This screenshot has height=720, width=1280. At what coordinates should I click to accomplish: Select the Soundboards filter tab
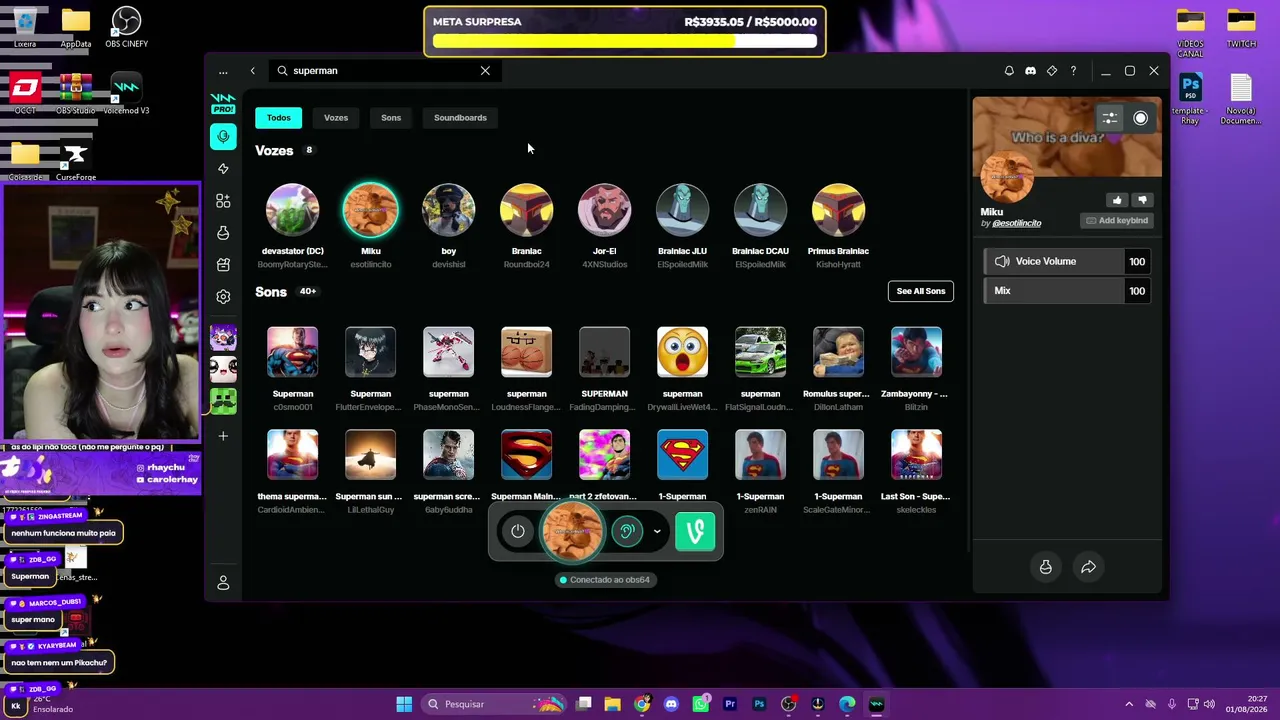coord(460,118)
